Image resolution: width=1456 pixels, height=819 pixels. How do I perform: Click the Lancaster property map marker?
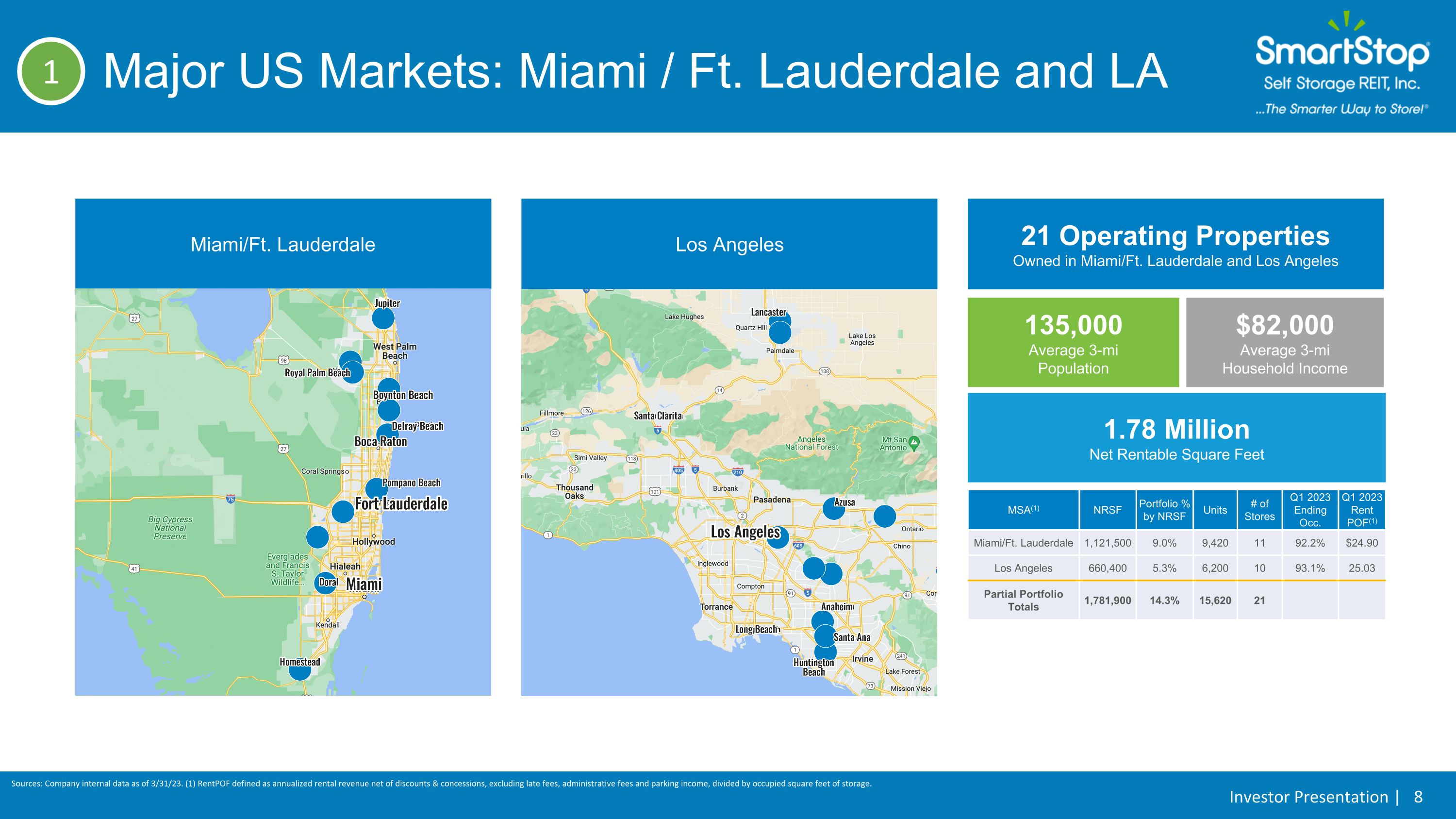tap(779, 320)
